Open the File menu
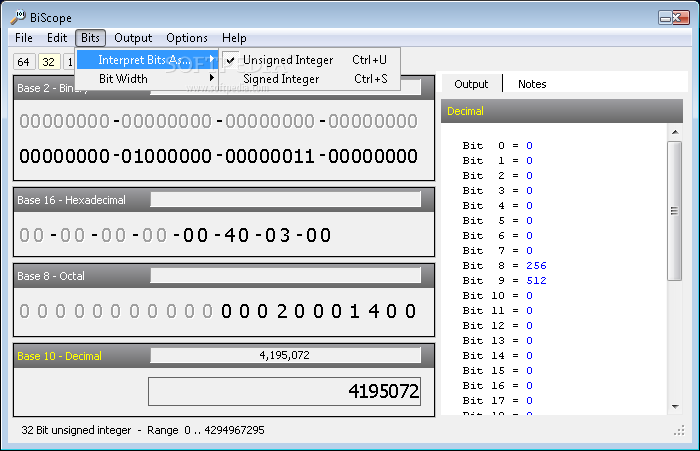Viewport: 700px width, 451px height. (x=24, y=38)
